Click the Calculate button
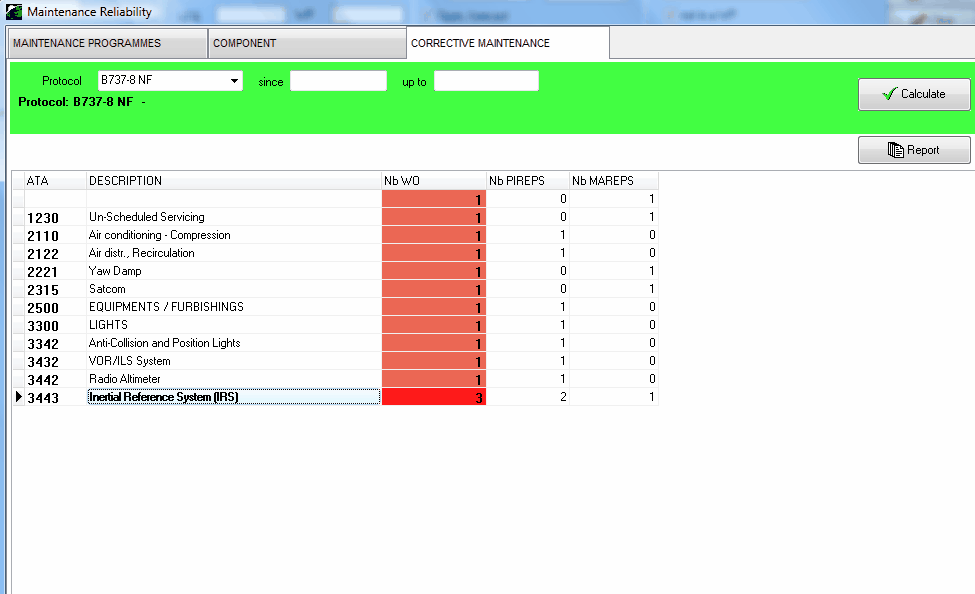This screenshot has width=975, height=594. [914, 94]
